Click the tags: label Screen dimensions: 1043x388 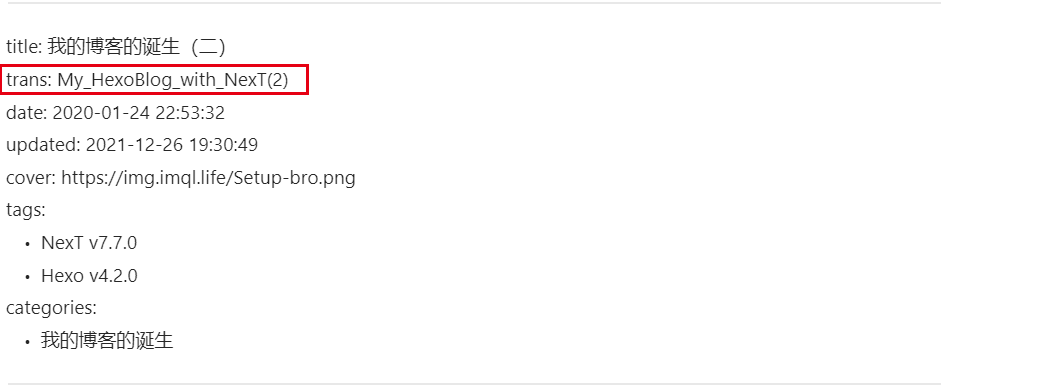(x=26, y=210)
